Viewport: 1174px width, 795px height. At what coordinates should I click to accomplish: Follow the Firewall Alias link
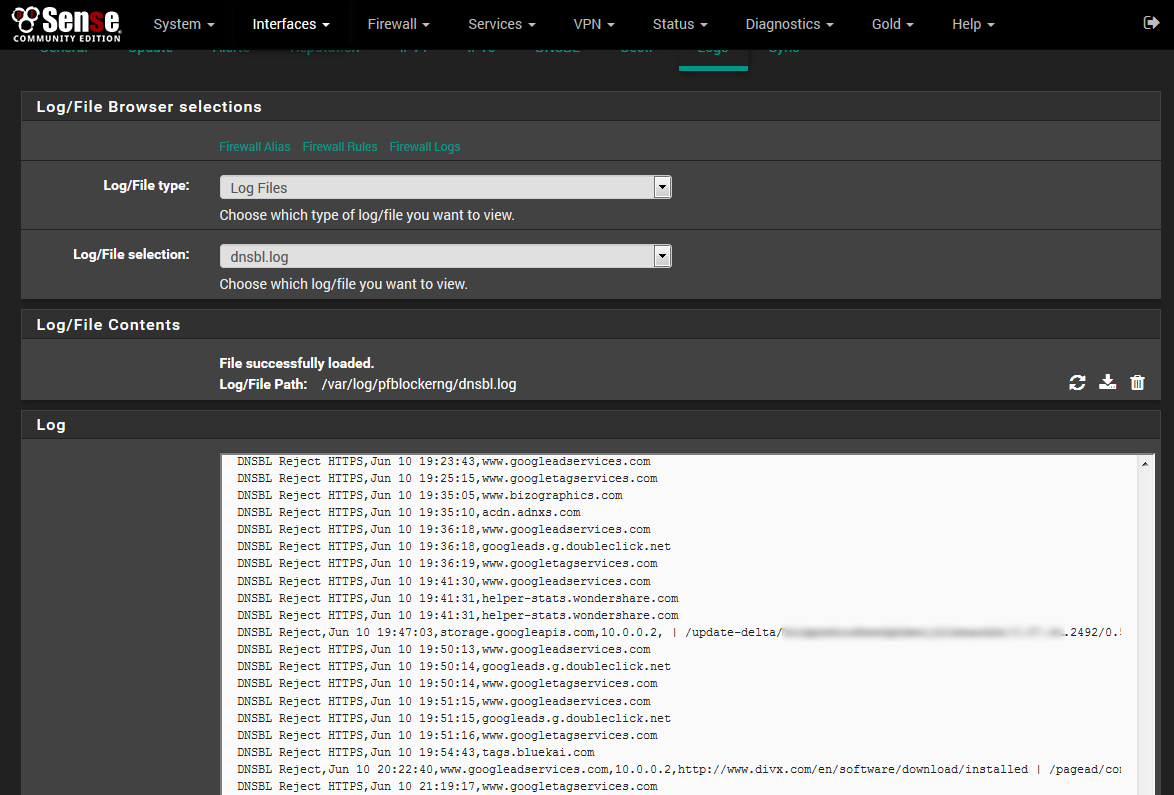click(x=255, y=146)
